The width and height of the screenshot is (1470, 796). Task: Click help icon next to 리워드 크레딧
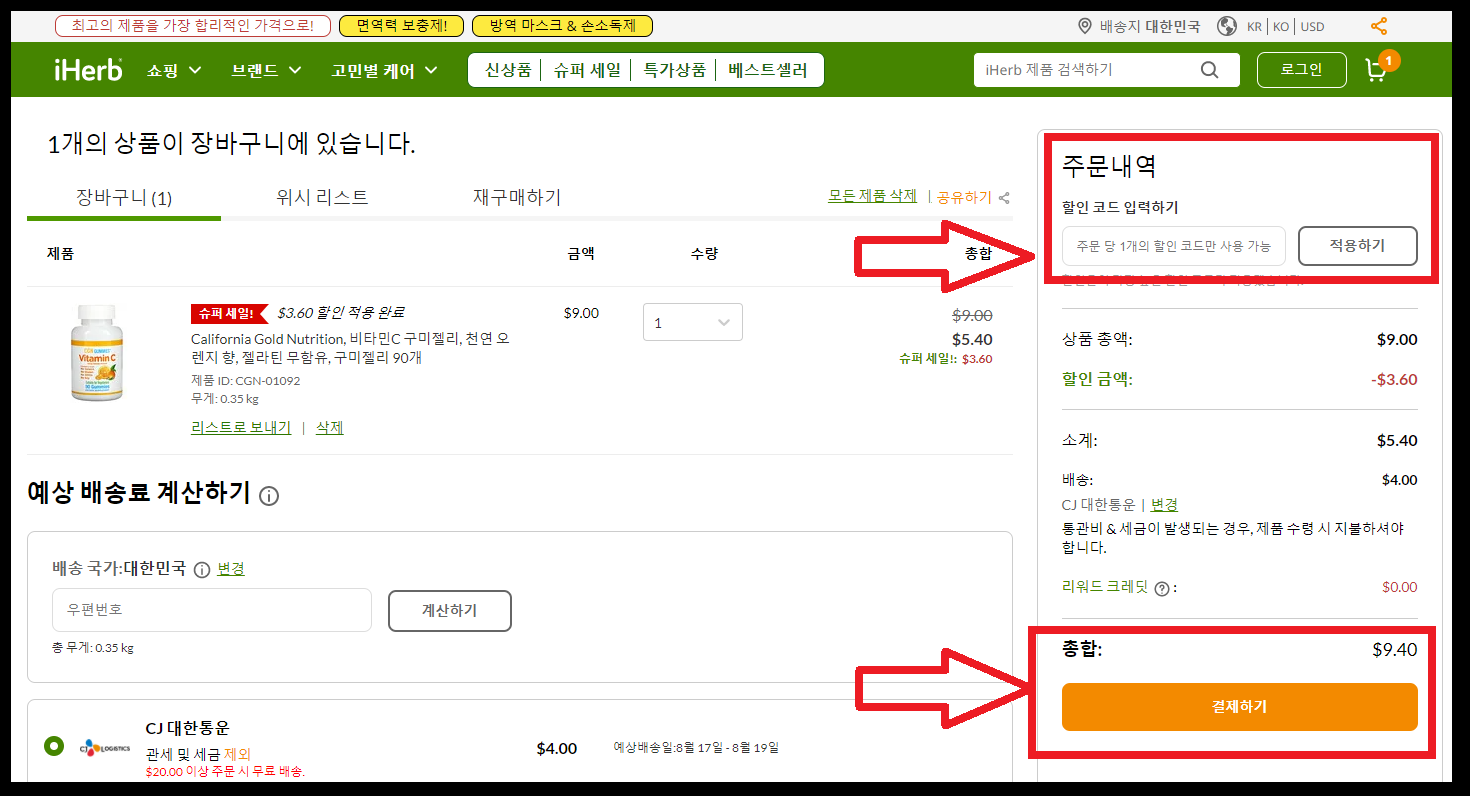click(1161, 588)
